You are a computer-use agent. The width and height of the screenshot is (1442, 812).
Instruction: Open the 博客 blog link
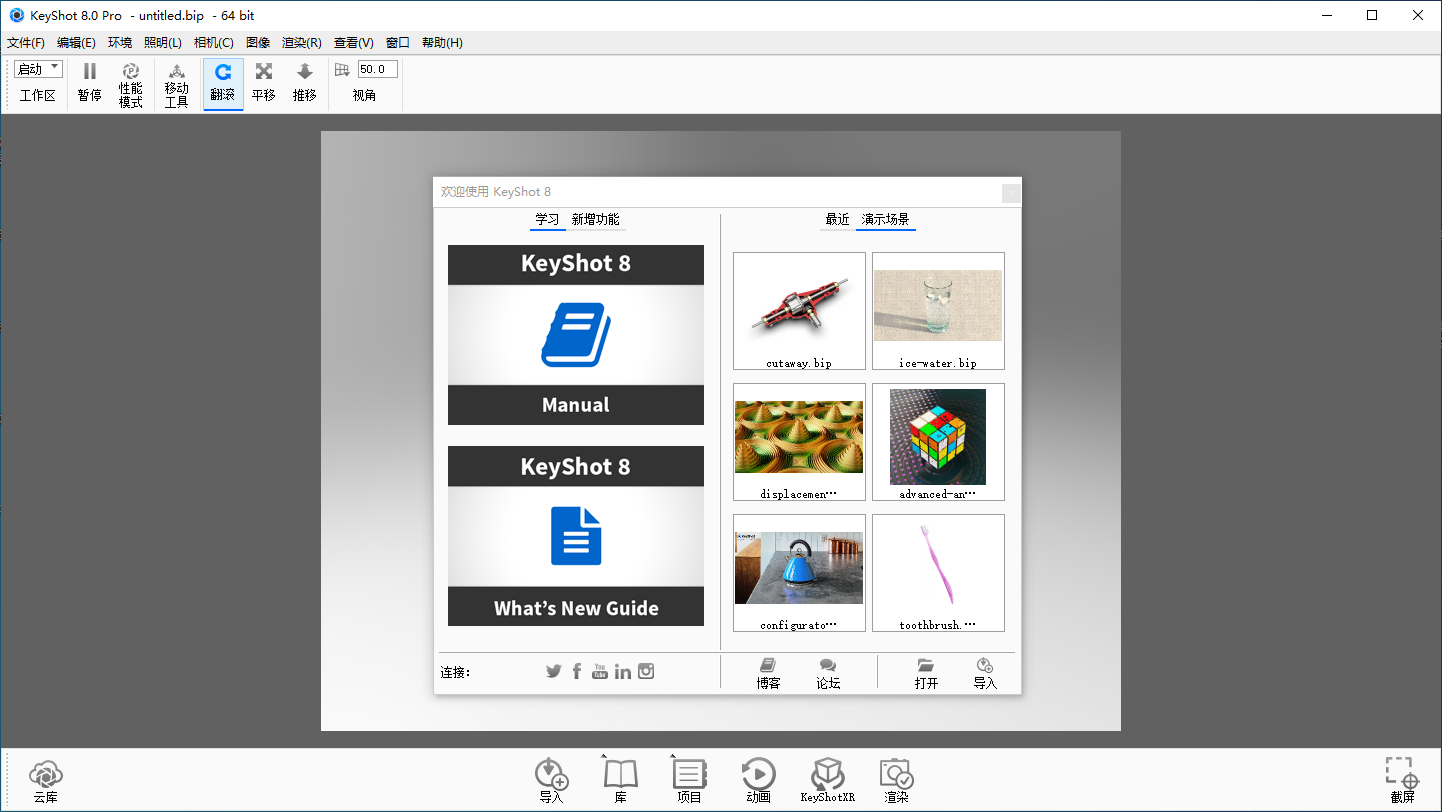tap(768, 674)
